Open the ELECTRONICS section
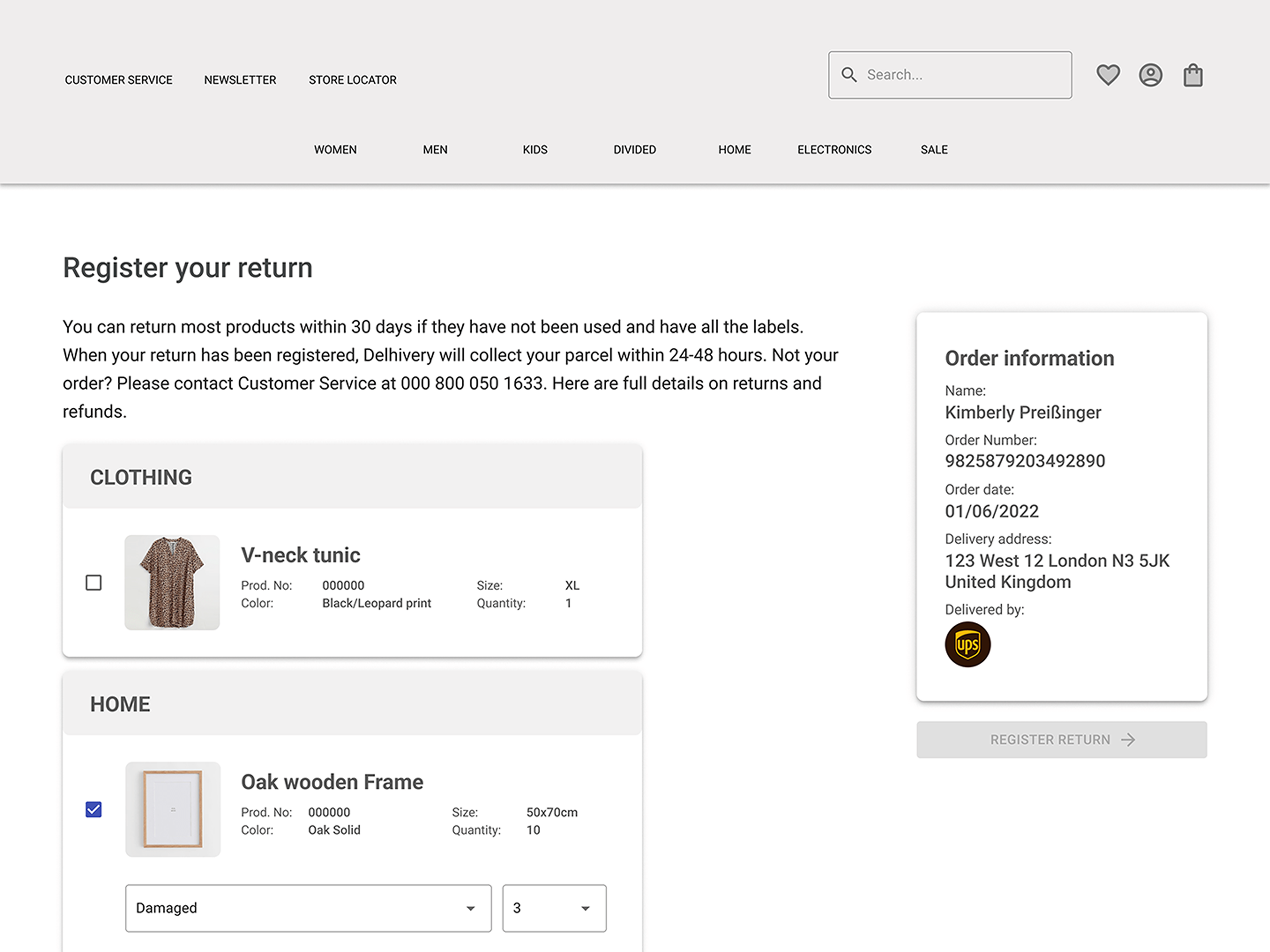Screen dimensions: 1270x952 [x=833, y=149]
